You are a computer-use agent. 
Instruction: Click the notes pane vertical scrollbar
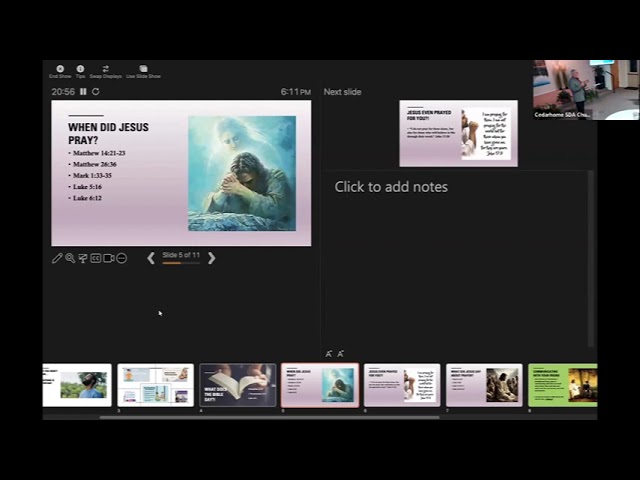(590, 259)
